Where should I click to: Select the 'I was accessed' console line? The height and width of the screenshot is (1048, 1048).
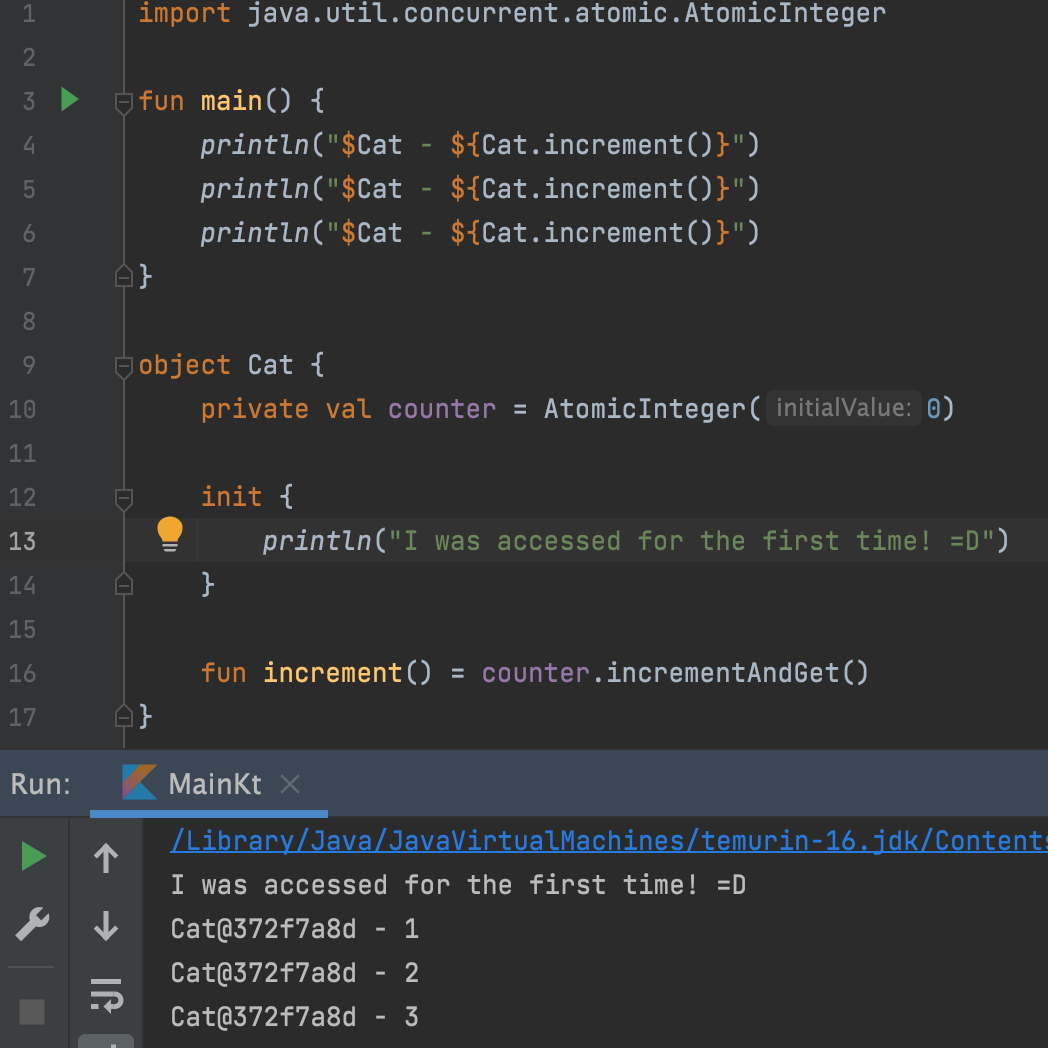click(458, 884)
